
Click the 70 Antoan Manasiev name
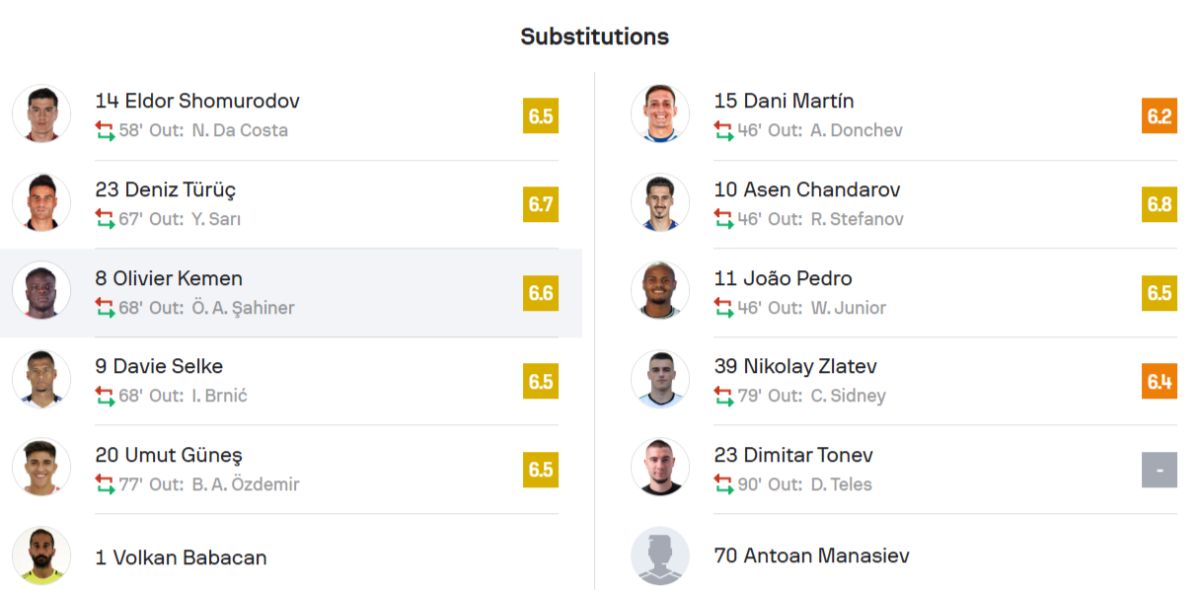point(812,556)
